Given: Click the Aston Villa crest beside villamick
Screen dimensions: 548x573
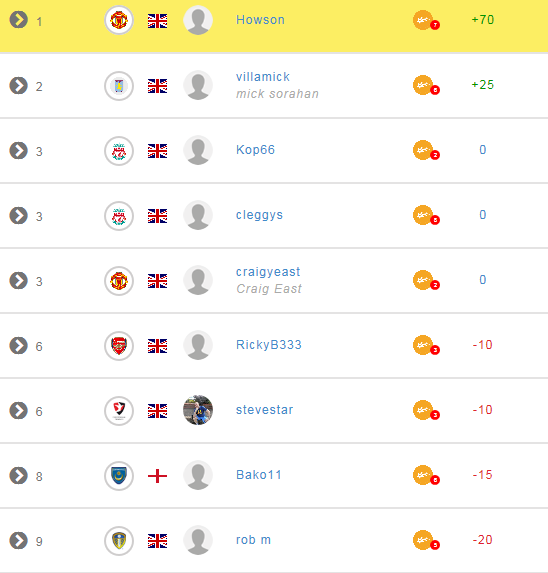Looking at the screenshot, I should pos(119,86).
